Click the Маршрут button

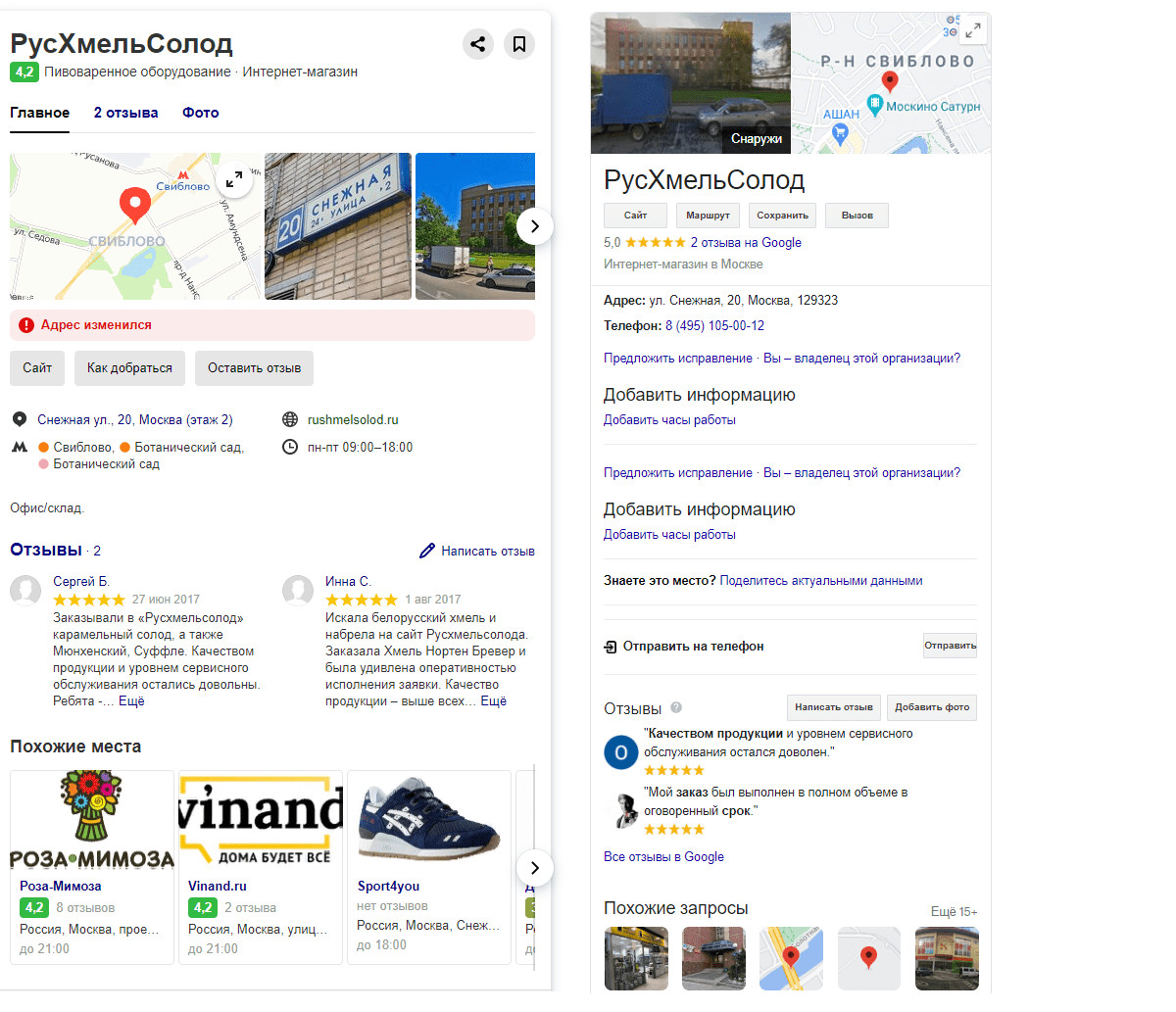(x=709, y=216)
